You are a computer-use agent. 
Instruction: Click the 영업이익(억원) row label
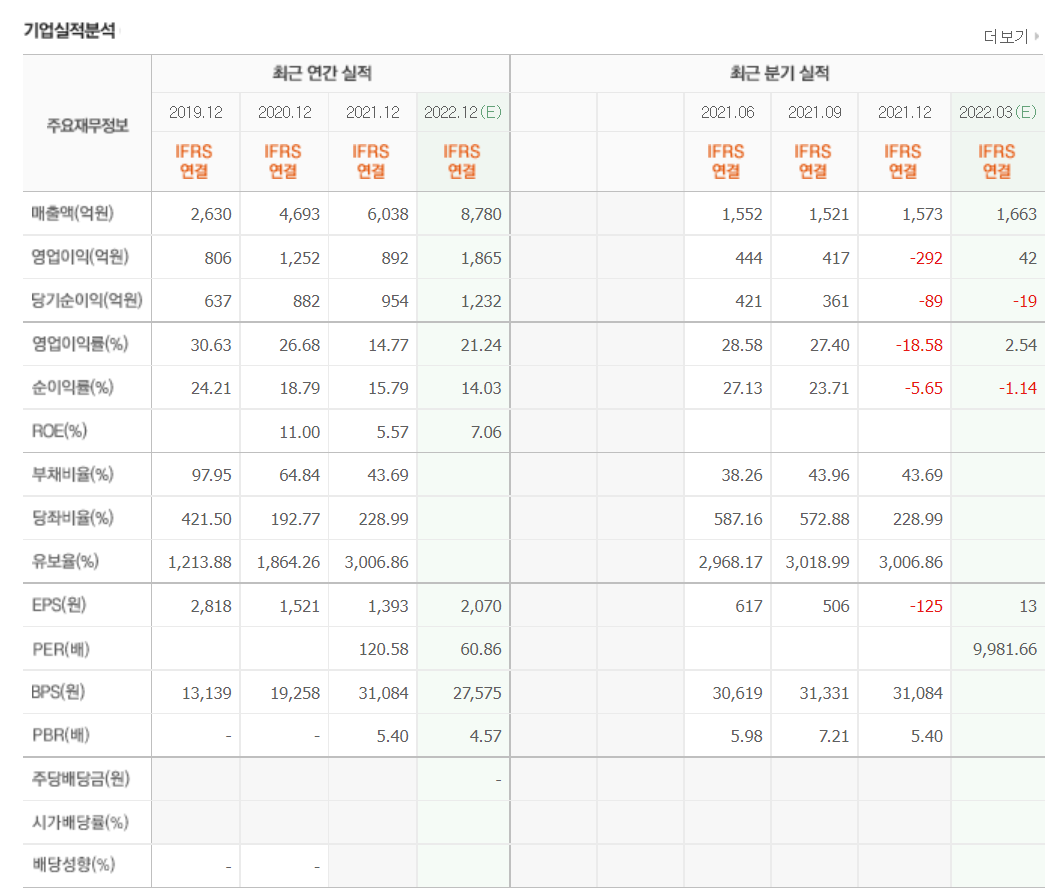tap(80, 257)
